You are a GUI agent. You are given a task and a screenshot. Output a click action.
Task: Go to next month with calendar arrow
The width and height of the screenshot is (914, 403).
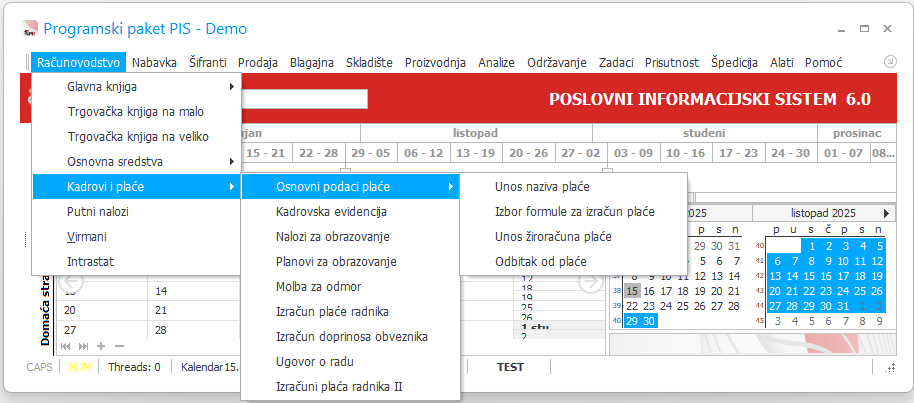point(887,213)
